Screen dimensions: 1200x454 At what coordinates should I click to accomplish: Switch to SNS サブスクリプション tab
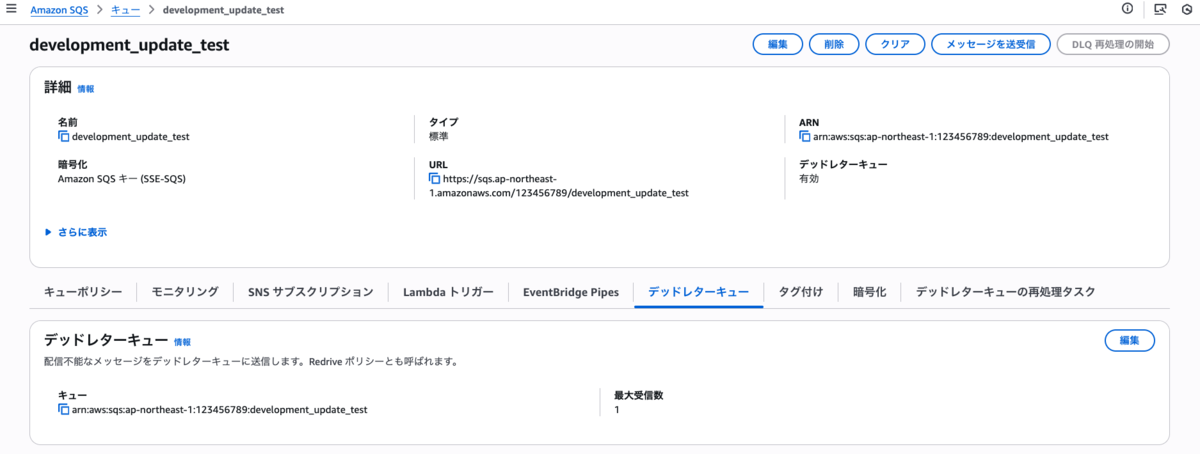(x=311, y=292)
